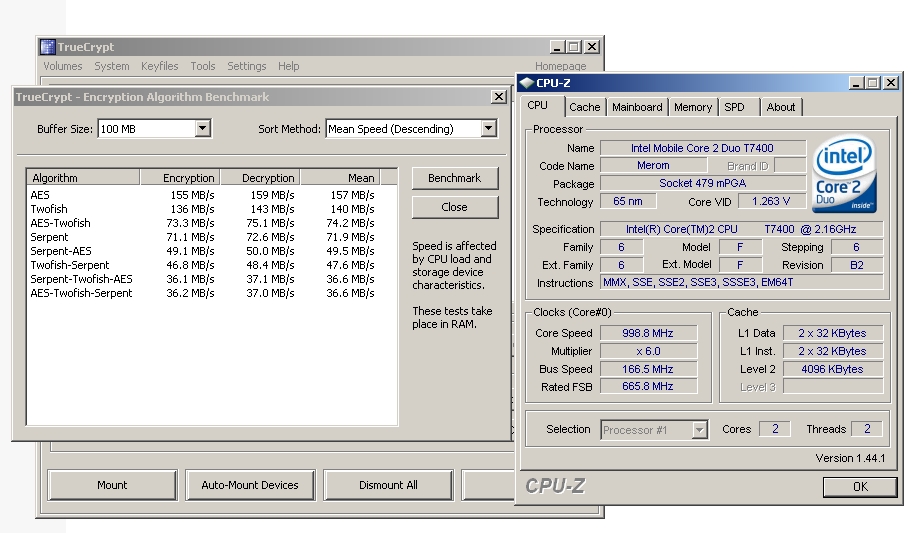Click the L1 Inst. cache value

coord(833,351)
